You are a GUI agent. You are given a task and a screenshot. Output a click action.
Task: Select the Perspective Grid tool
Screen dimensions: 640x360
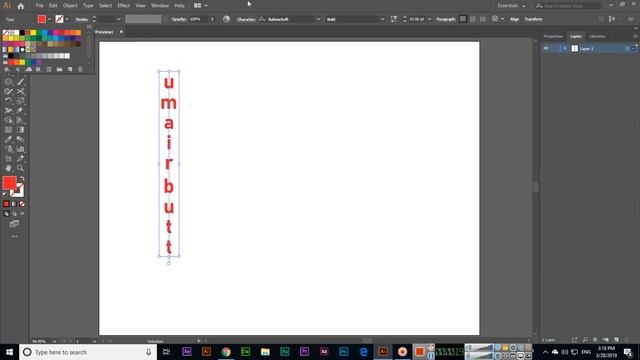tap(20, 120)
